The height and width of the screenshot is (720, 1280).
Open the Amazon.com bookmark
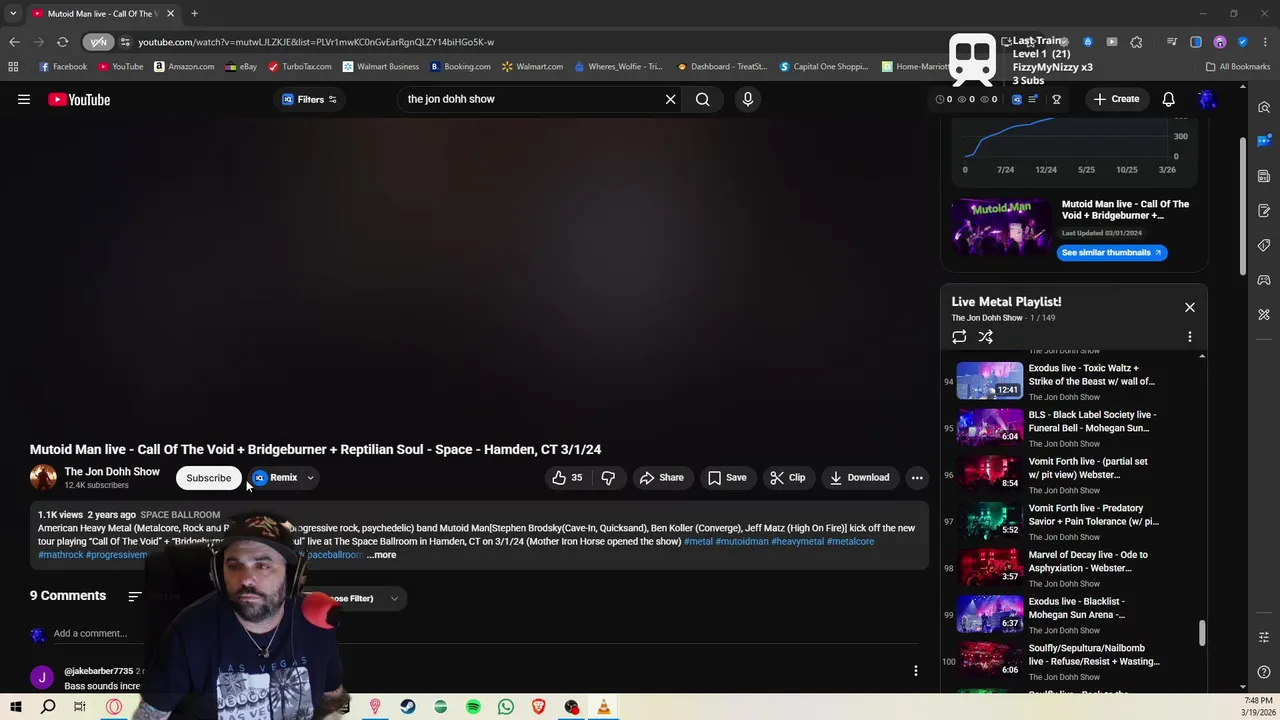184,67
